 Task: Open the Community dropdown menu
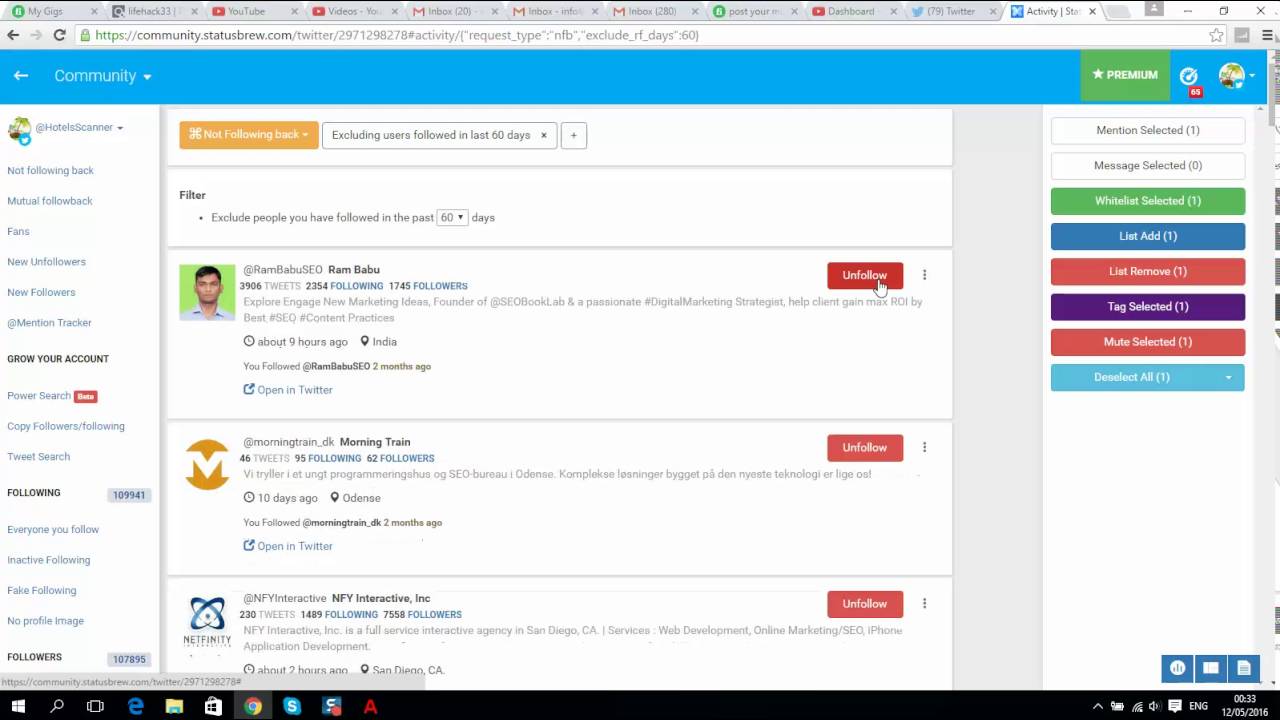(x=103, y=76)
